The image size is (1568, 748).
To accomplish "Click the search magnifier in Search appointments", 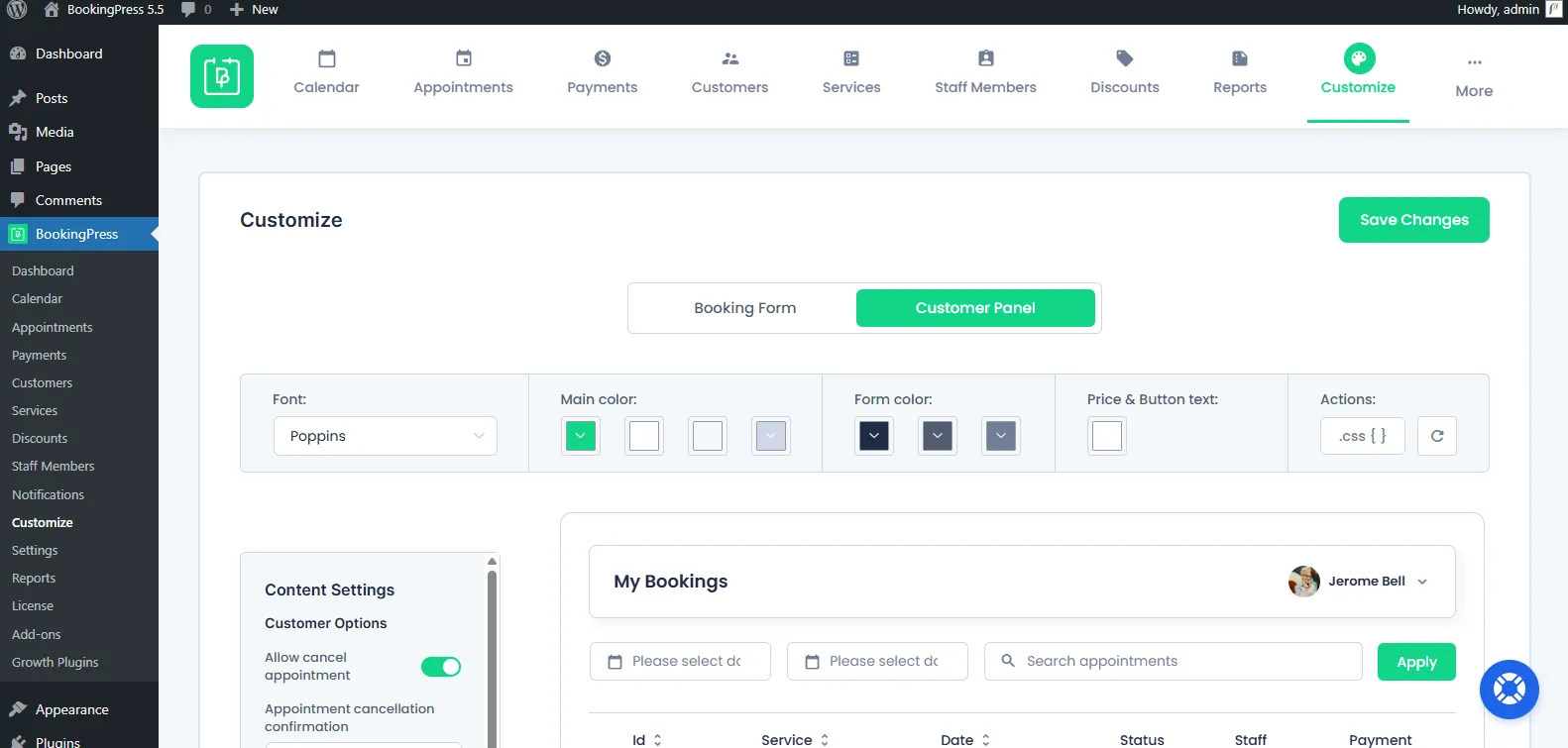I will point(1008,661).
